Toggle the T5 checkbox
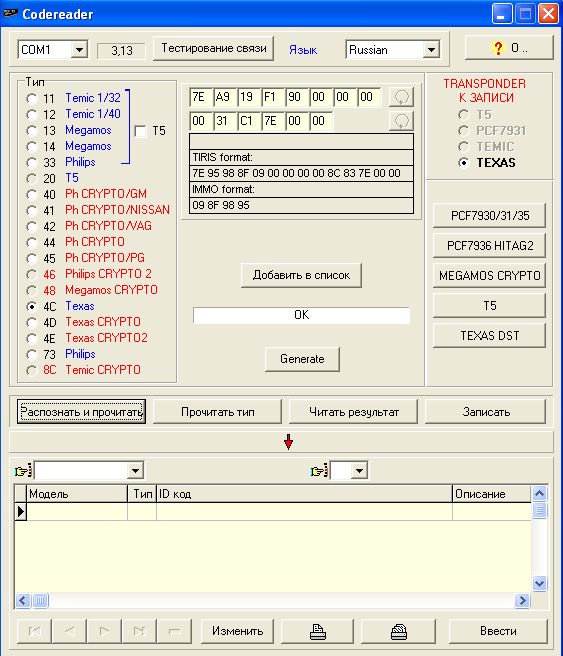 point(141,131)
